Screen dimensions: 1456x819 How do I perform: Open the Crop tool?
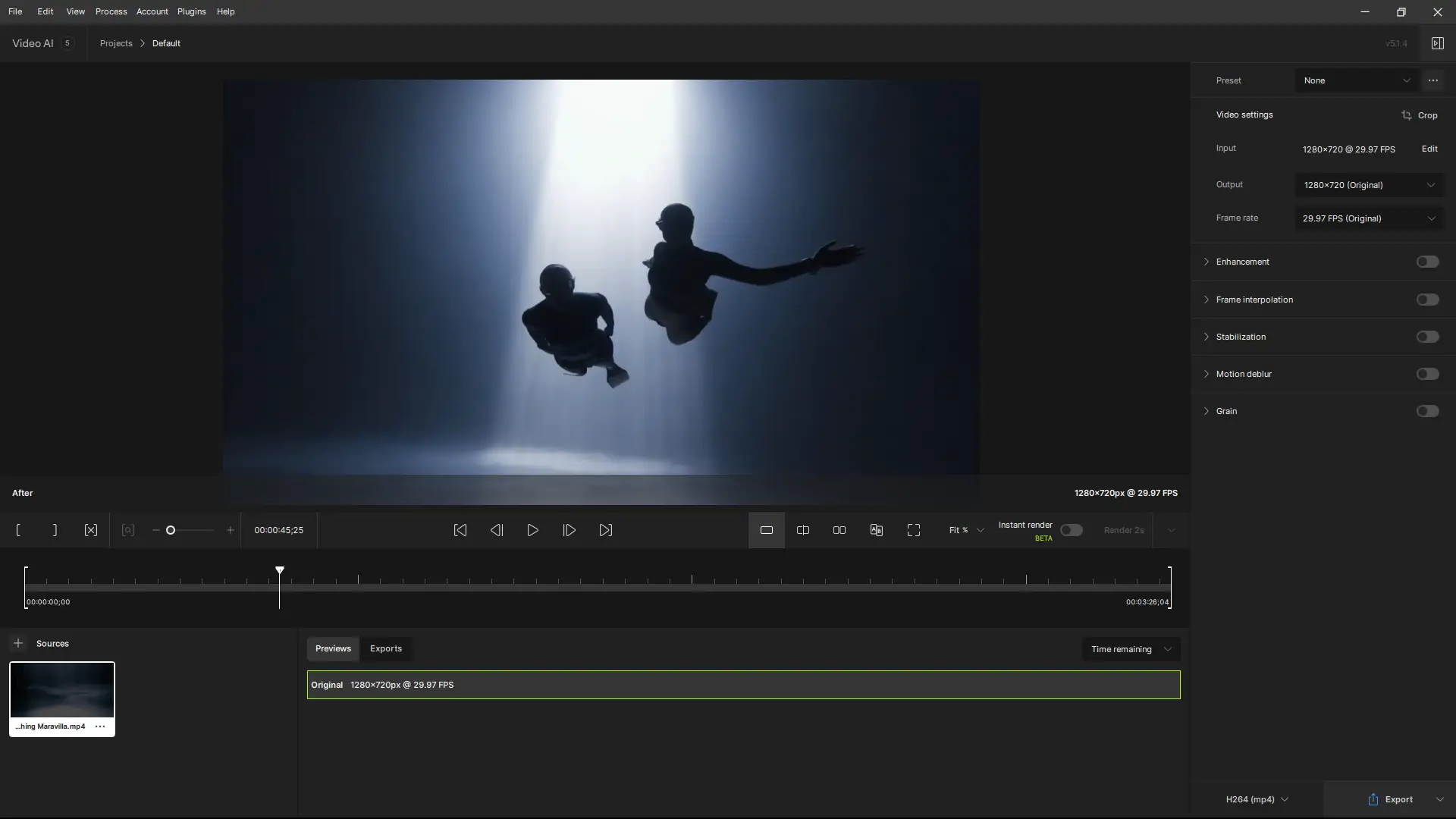tap(1419, 115)
